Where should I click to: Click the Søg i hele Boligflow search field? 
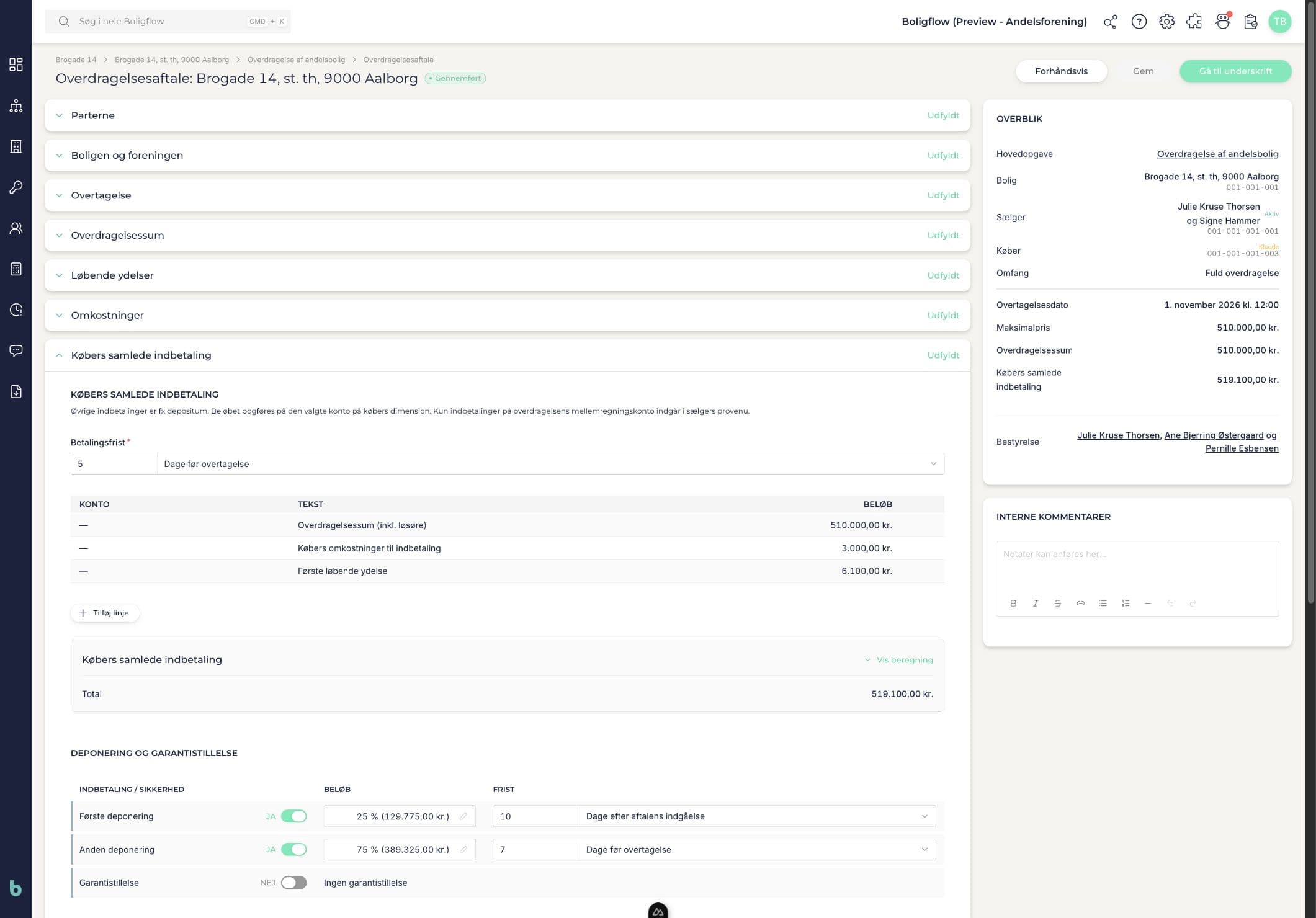(168, 21)
